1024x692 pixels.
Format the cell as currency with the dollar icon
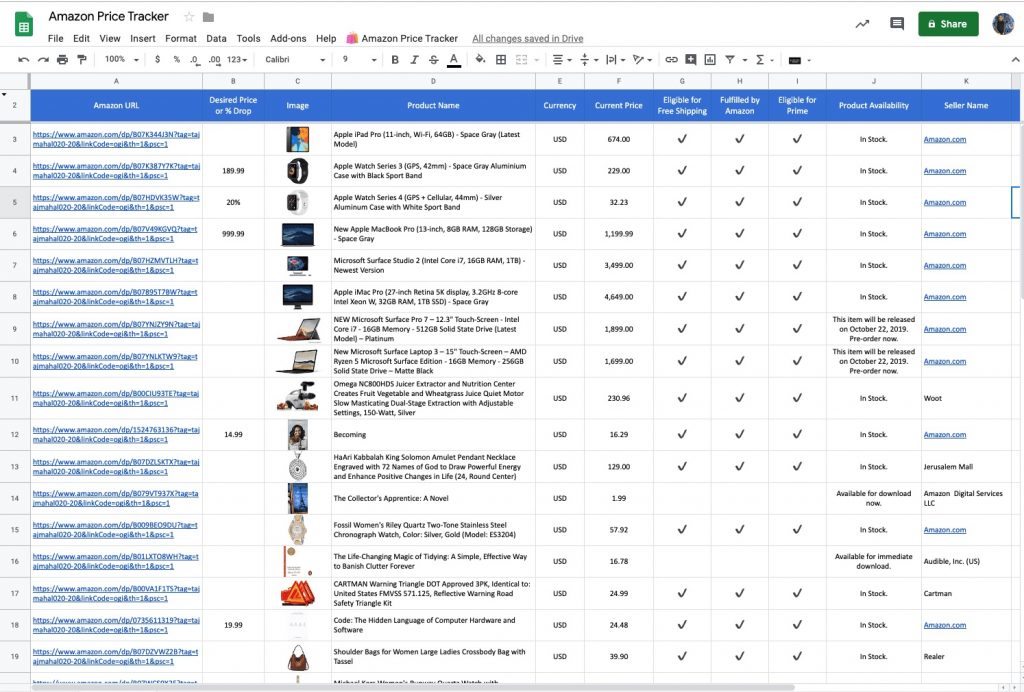click(157, 60)
